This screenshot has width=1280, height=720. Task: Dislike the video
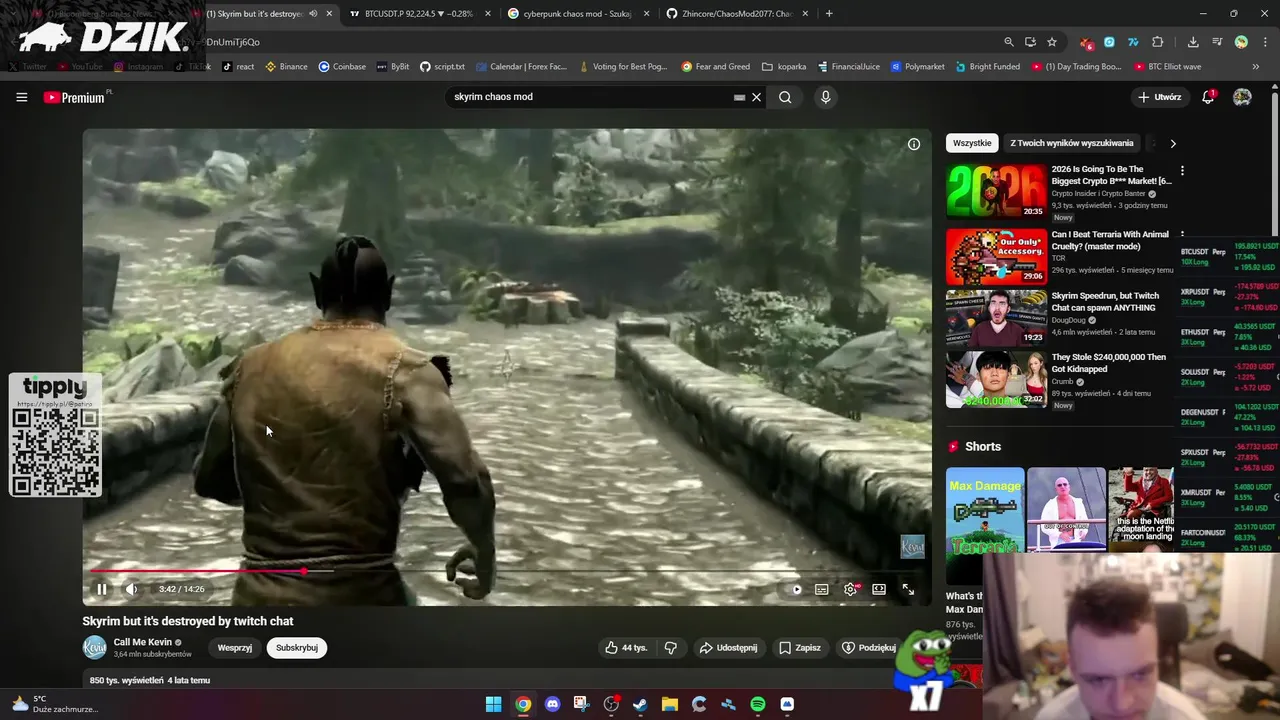pyautogui.click(x=671, y=648)
